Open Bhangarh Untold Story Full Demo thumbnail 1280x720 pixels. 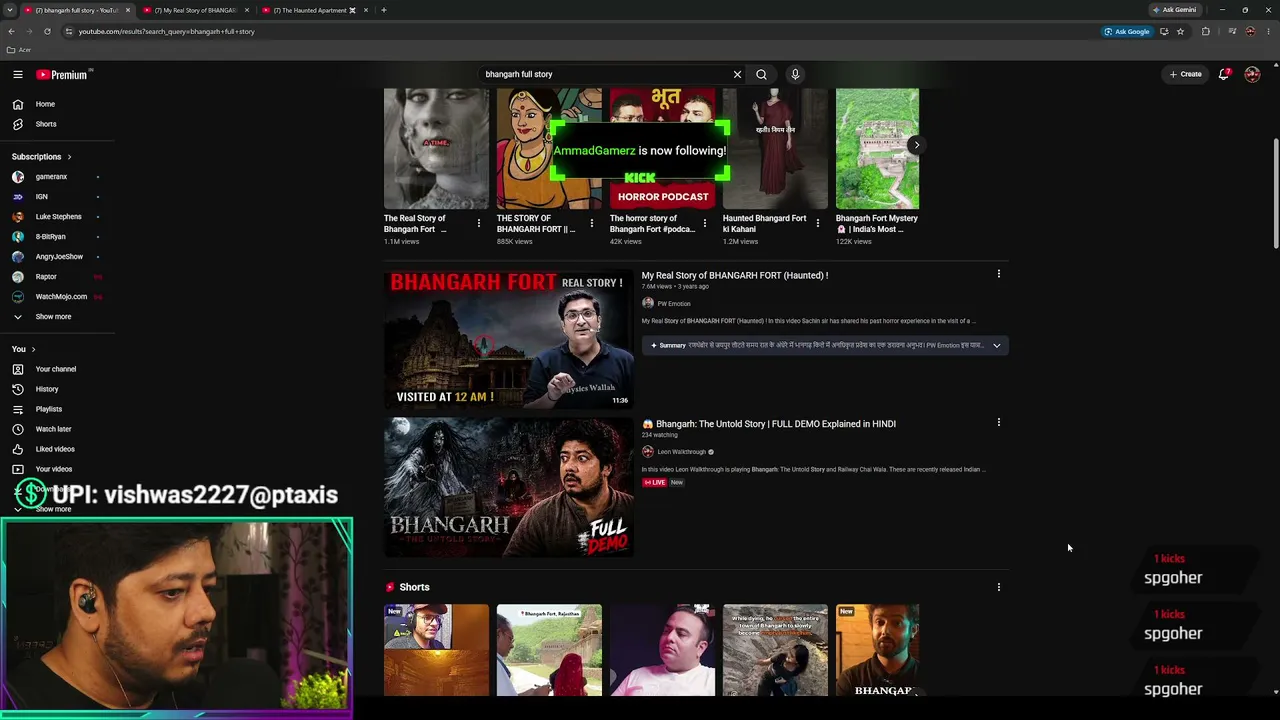point(508,487)
